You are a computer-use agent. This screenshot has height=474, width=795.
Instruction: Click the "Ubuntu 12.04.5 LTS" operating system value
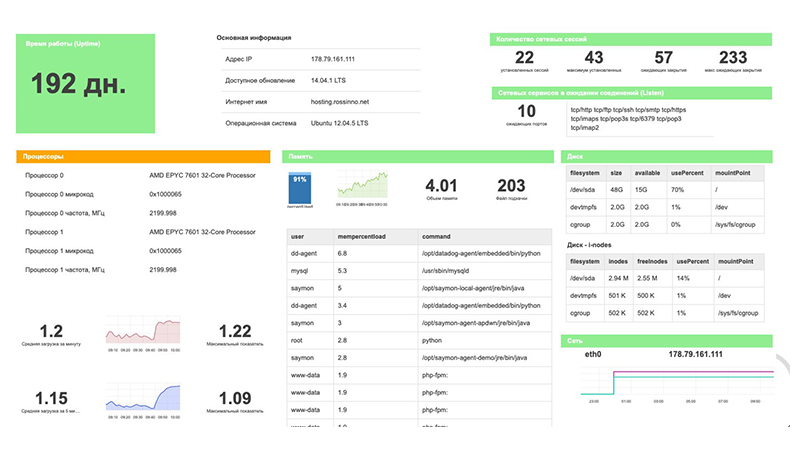[339, 123]
